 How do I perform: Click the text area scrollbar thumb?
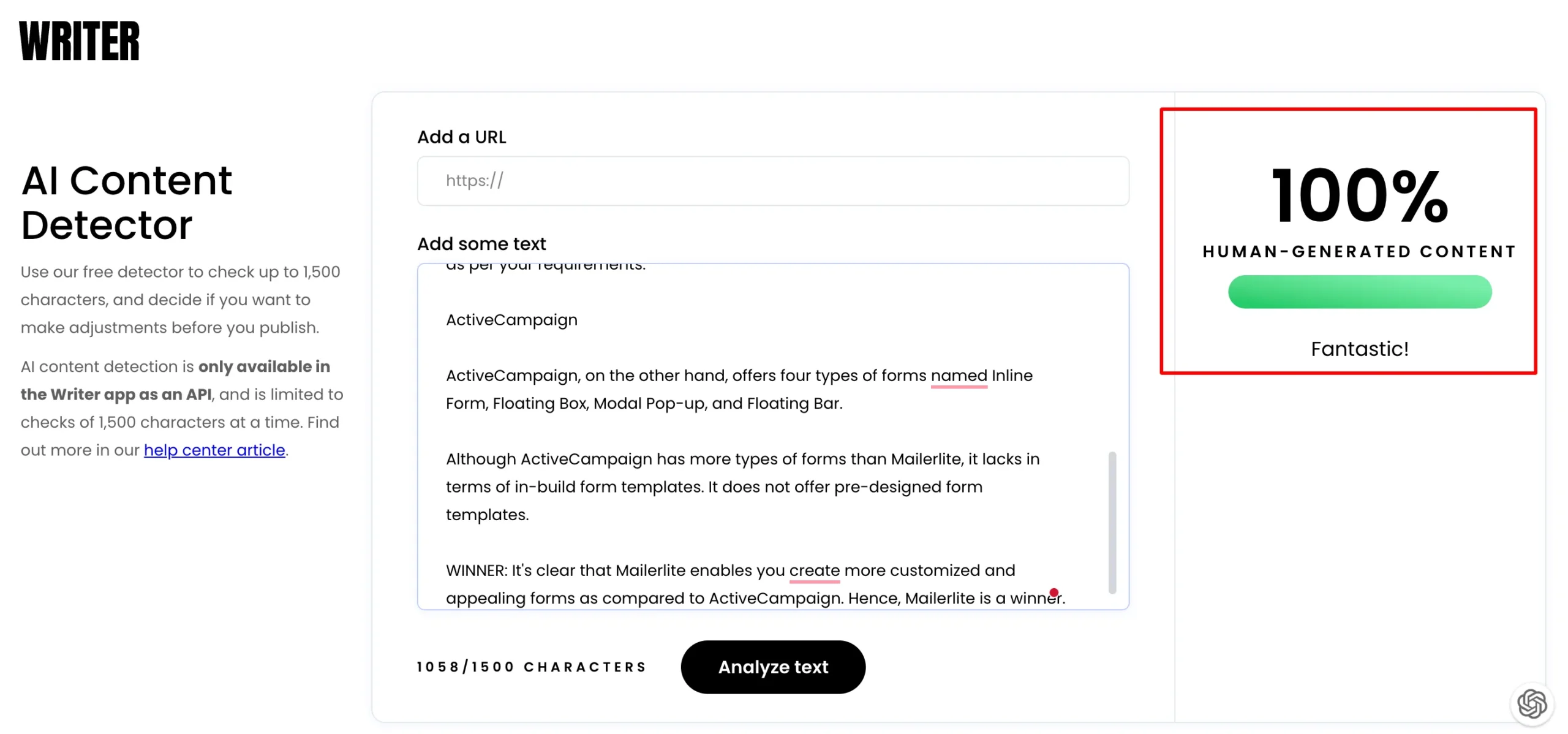click(x=1112, y=522)
